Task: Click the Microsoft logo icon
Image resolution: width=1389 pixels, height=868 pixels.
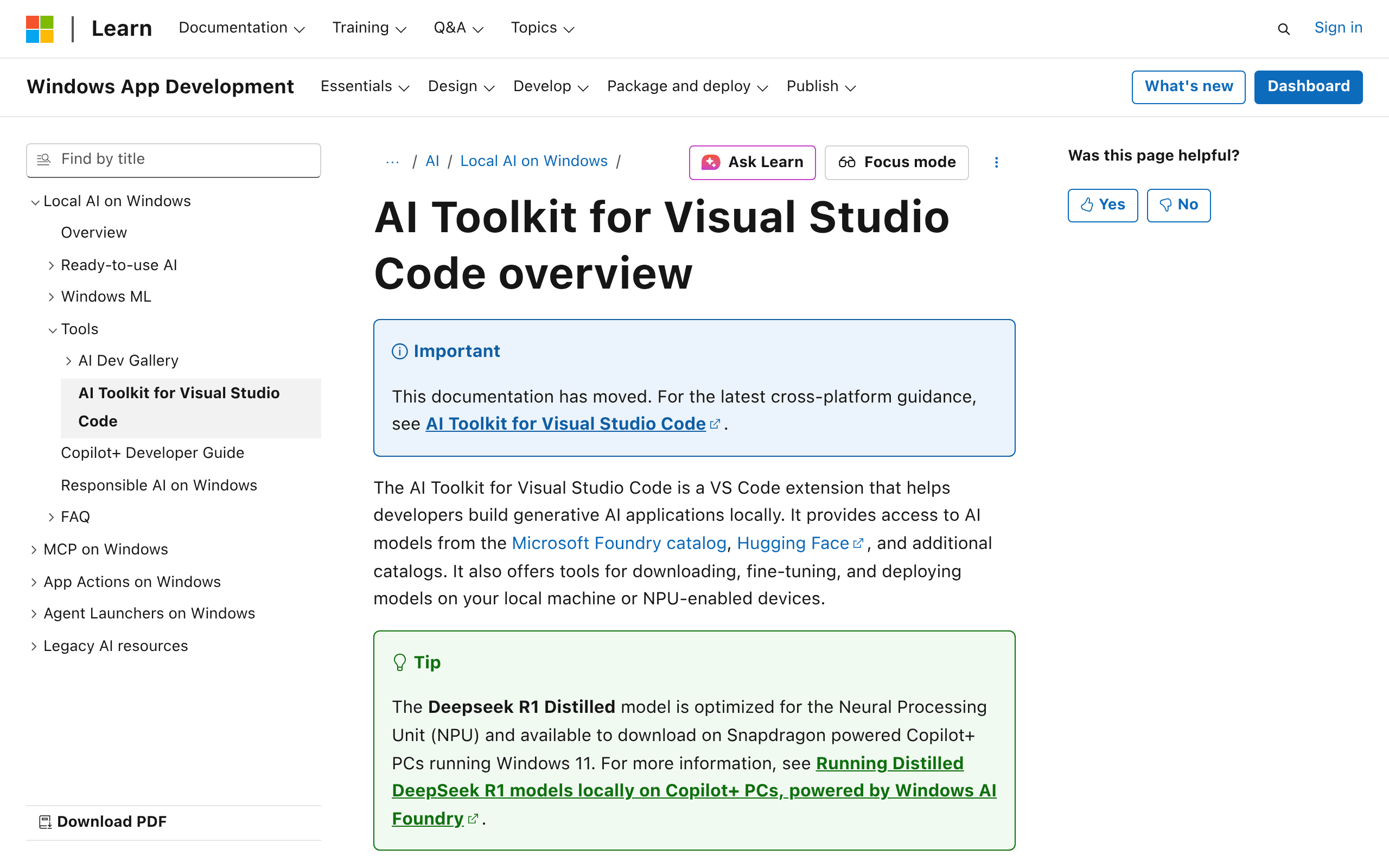Action: pyautogui.click(x=40, y=29)
